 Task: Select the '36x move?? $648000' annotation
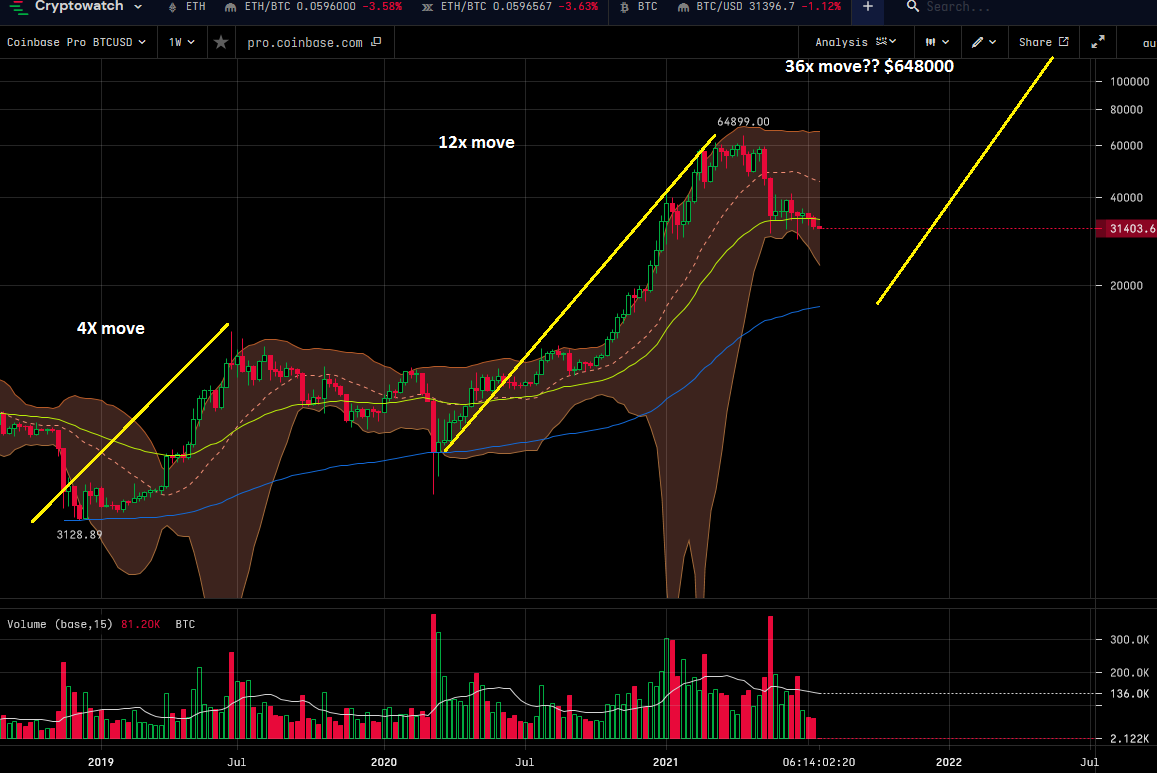point(869,66)
